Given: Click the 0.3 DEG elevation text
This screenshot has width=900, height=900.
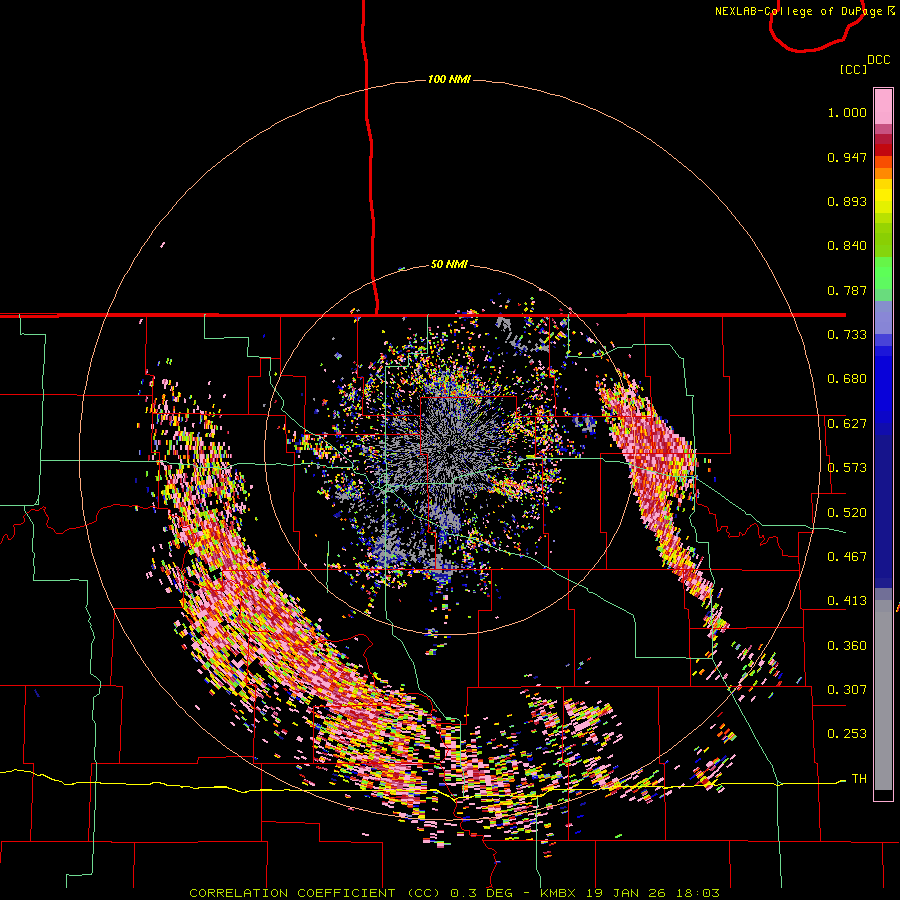Looking at the screenshot, I should (x=481, y=893).
